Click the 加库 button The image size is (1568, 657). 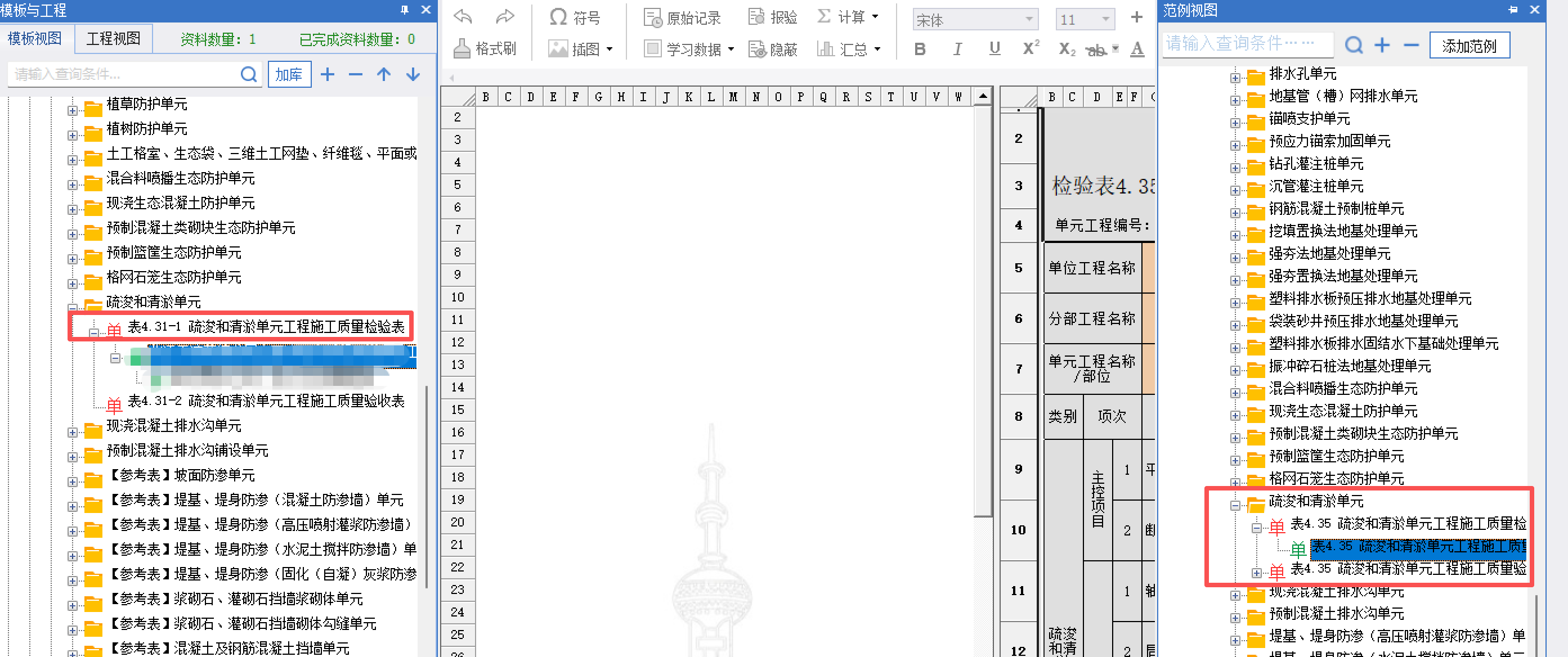pos(289,74)
